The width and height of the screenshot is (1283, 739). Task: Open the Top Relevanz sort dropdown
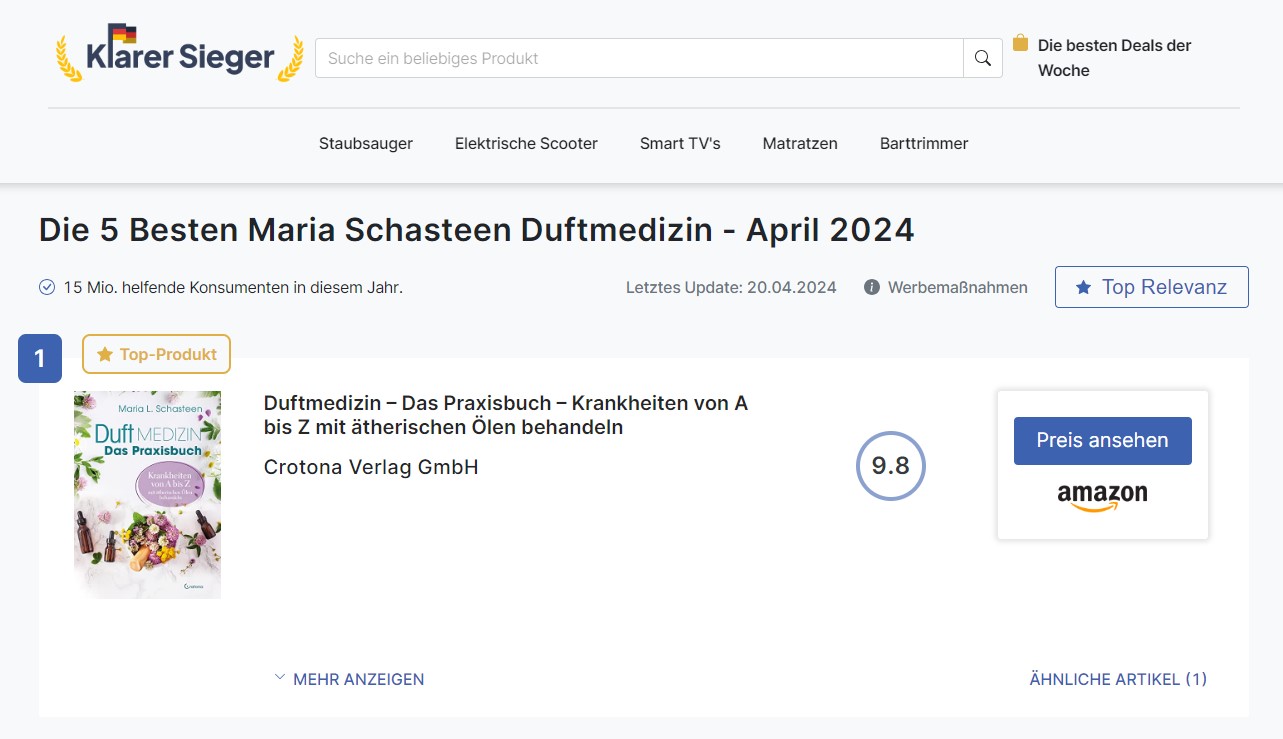point(1152,287)
